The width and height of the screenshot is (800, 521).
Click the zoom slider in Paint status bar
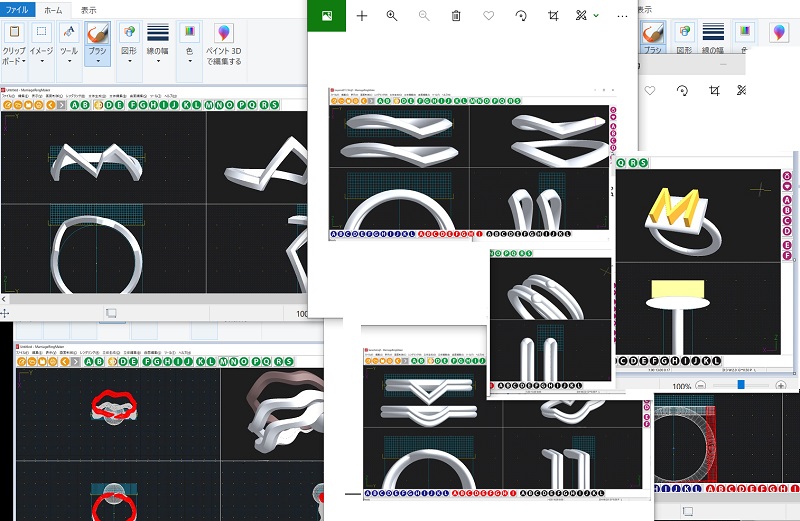pyautogui.click(x=741, y=385)
